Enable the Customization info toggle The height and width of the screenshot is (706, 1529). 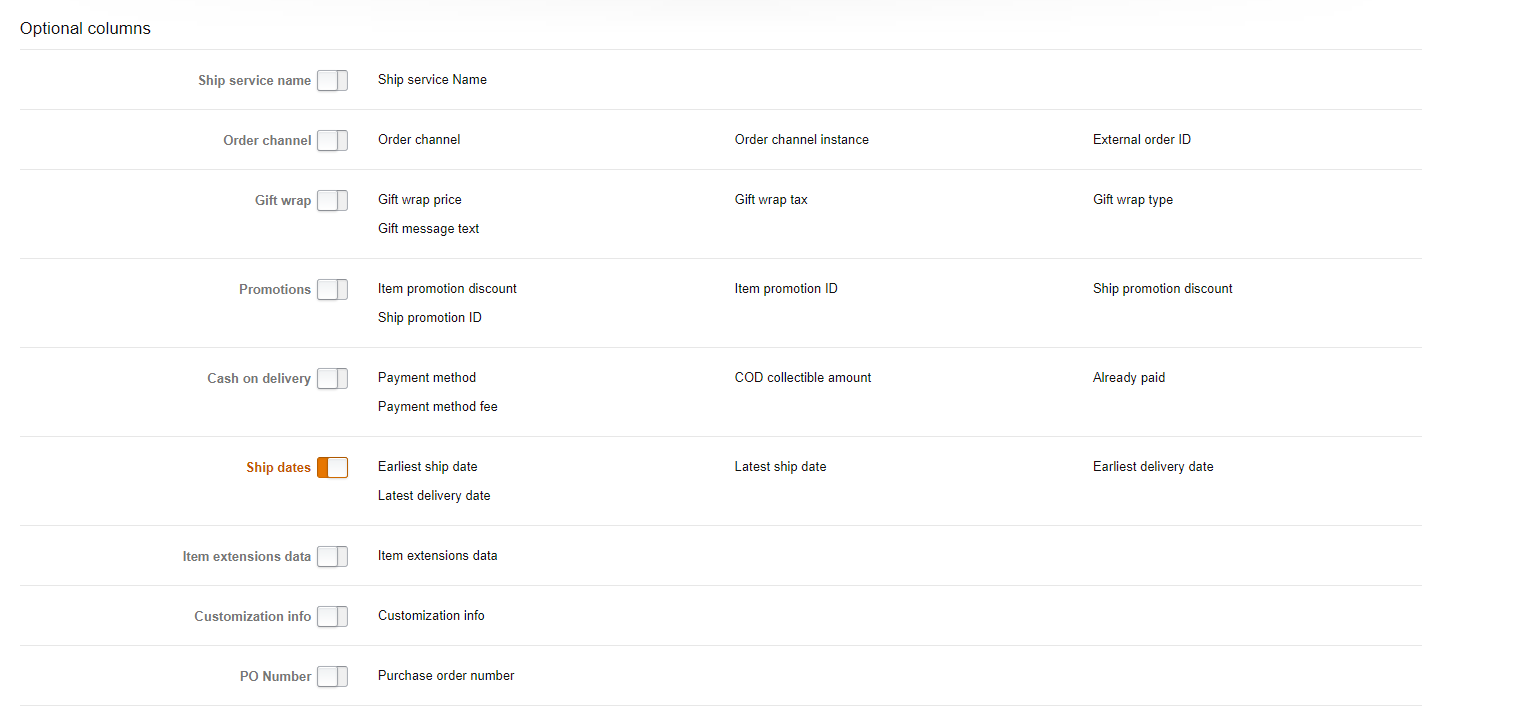332,616
